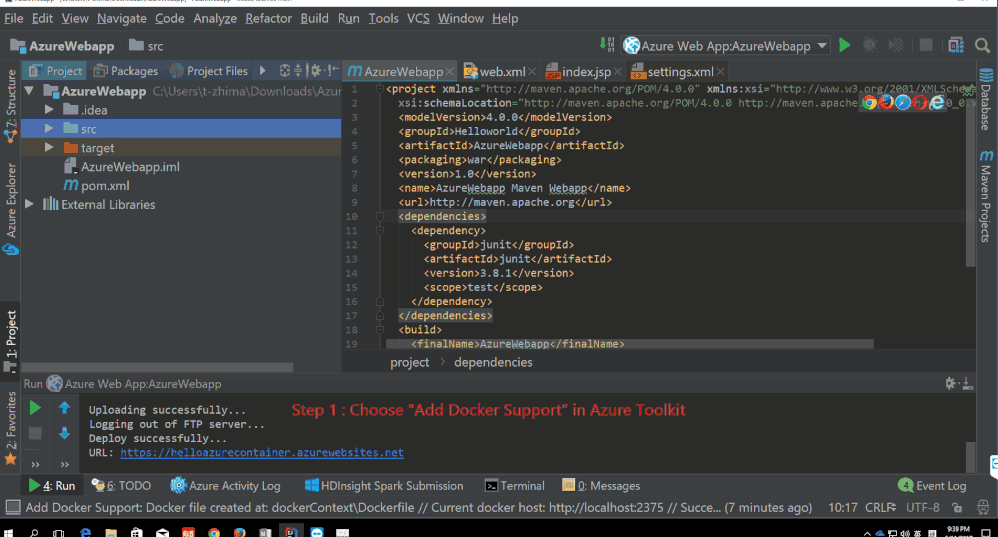Viewport: 998px width, 537px height.
Task: Open Project panel settings gear
Action: 315,71
